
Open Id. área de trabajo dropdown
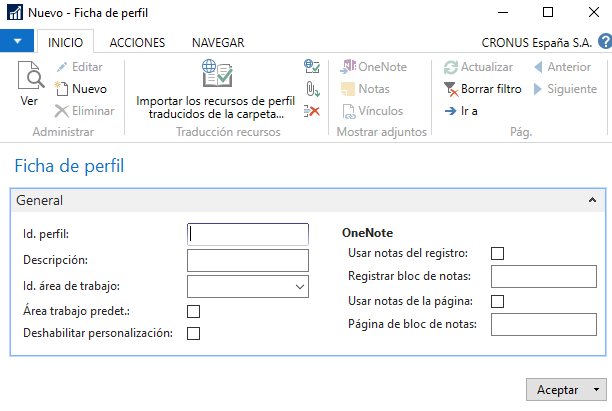(x=300, y=287)
